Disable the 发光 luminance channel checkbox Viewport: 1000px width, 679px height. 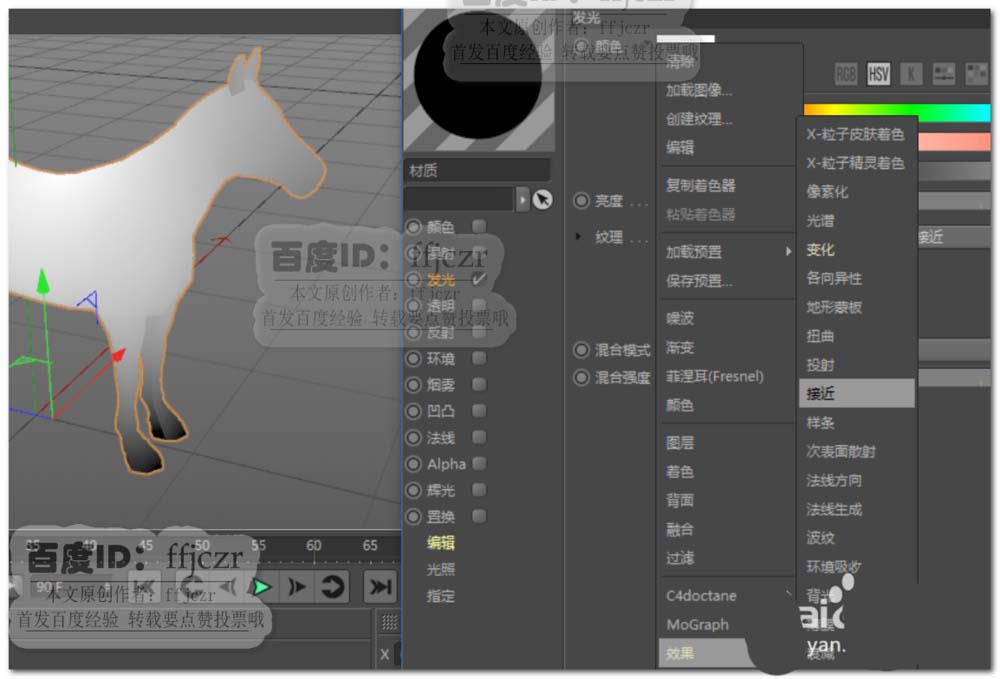pyautogui.click(x=478, y=280)
